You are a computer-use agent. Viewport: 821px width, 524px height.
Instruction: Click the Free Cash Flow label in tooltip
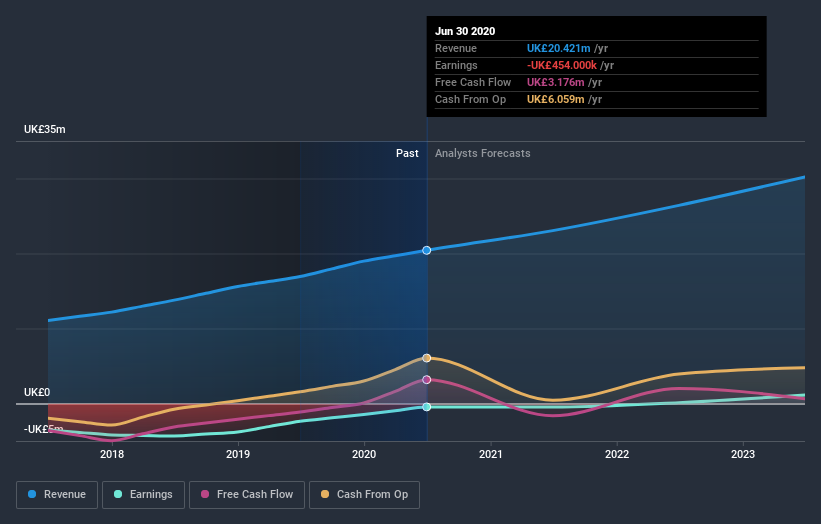click(x=473, y=82)
